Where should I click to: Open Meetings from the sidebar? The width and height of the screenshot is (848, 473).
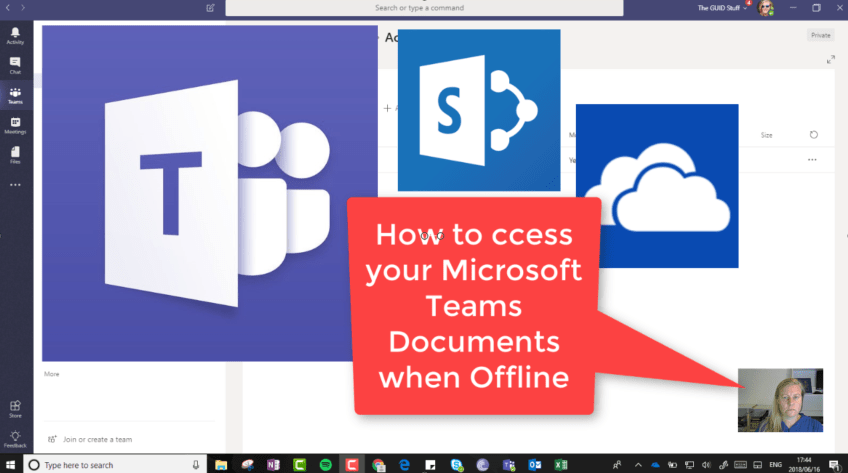click(x=15, y=125)
